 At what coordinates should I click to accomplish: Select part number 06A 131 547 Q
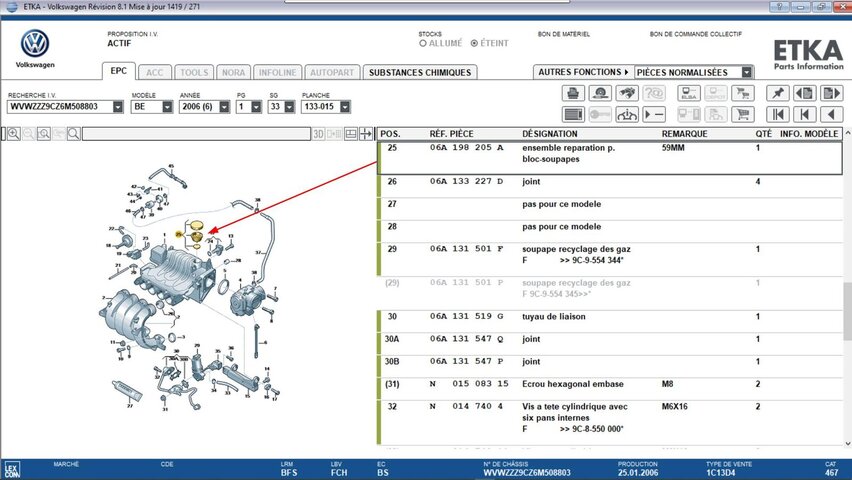tap(467, 339)
